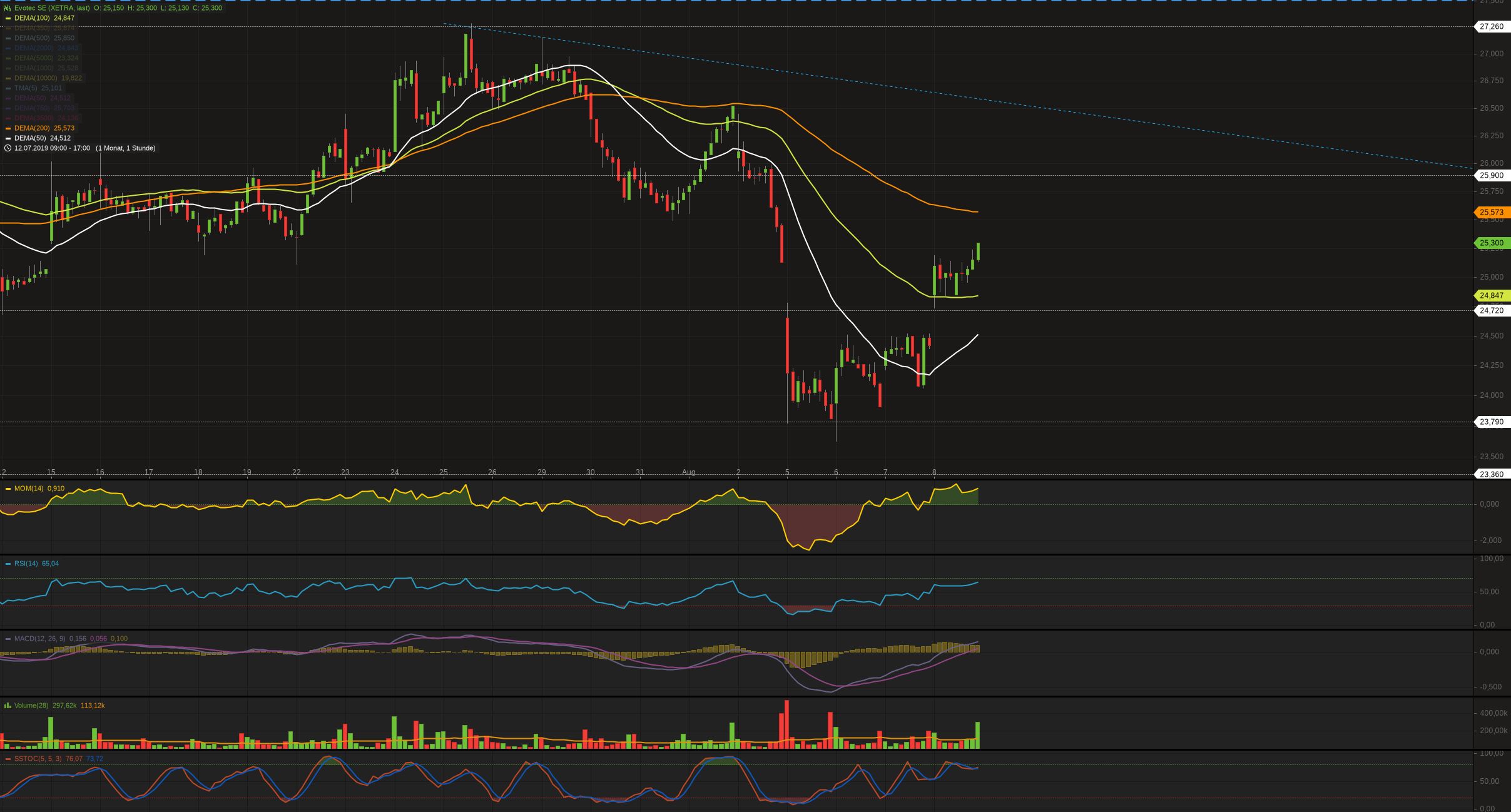The width and height of the screenshot is (1511, 812).
Task: Click the white DEMA(50) legend marker
Action: click(x=8, y=138)
